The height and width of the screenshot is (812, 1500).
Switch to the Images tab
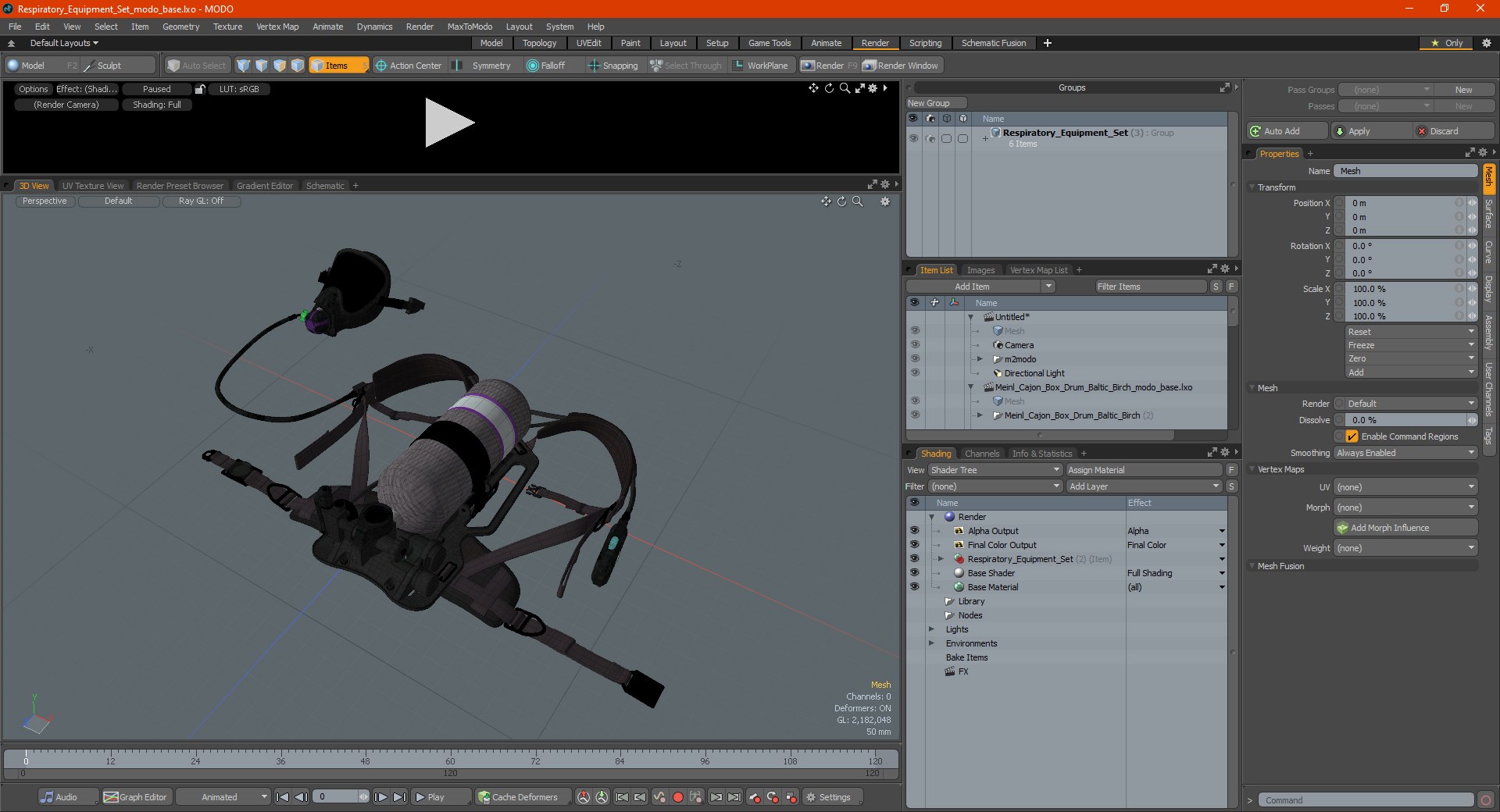pyautogui.click(x=981, y=270)
